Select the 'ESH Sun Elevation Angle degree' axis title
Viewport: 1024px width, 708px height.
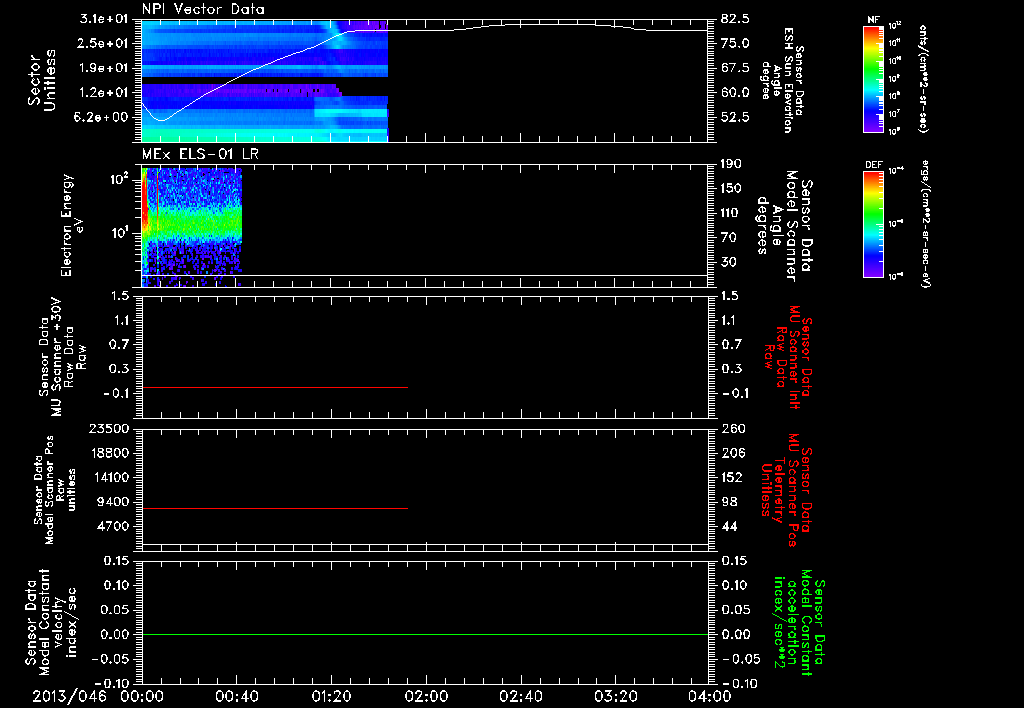tap(782, 80)
